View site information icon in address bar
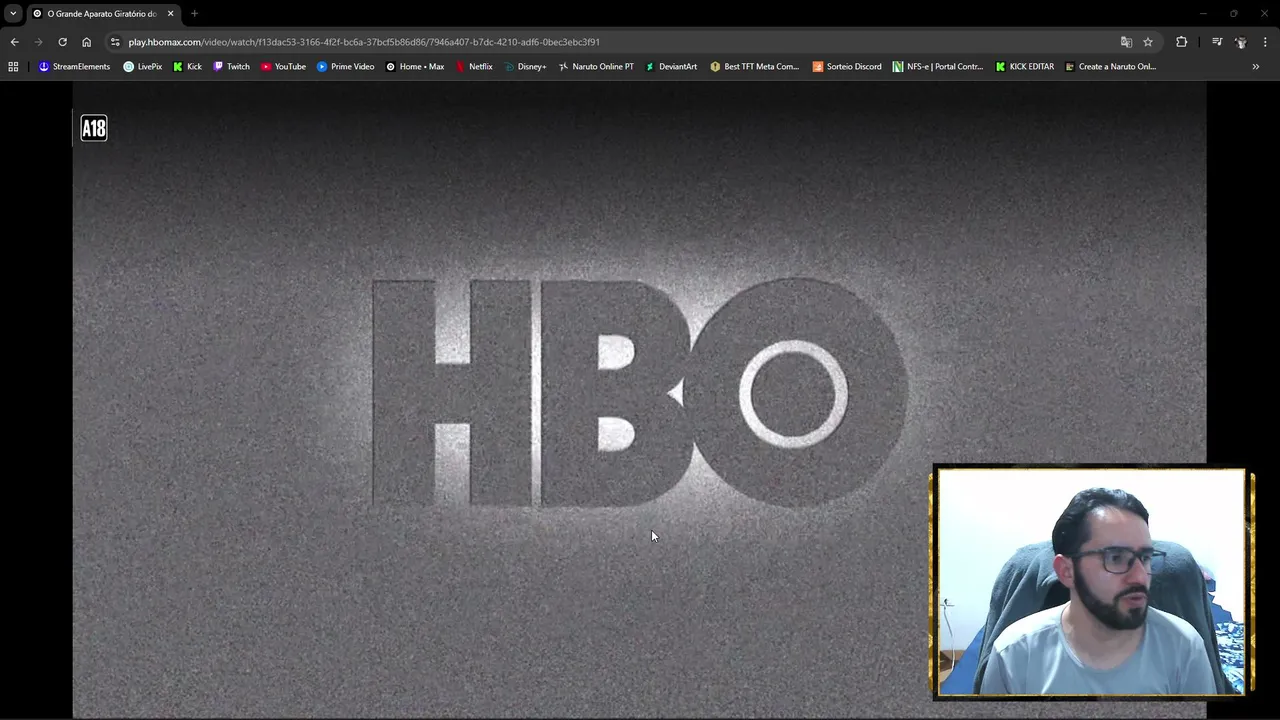The width and height of the screenshot is (1280, 720). pyautogui.click(x=115, y=42)
